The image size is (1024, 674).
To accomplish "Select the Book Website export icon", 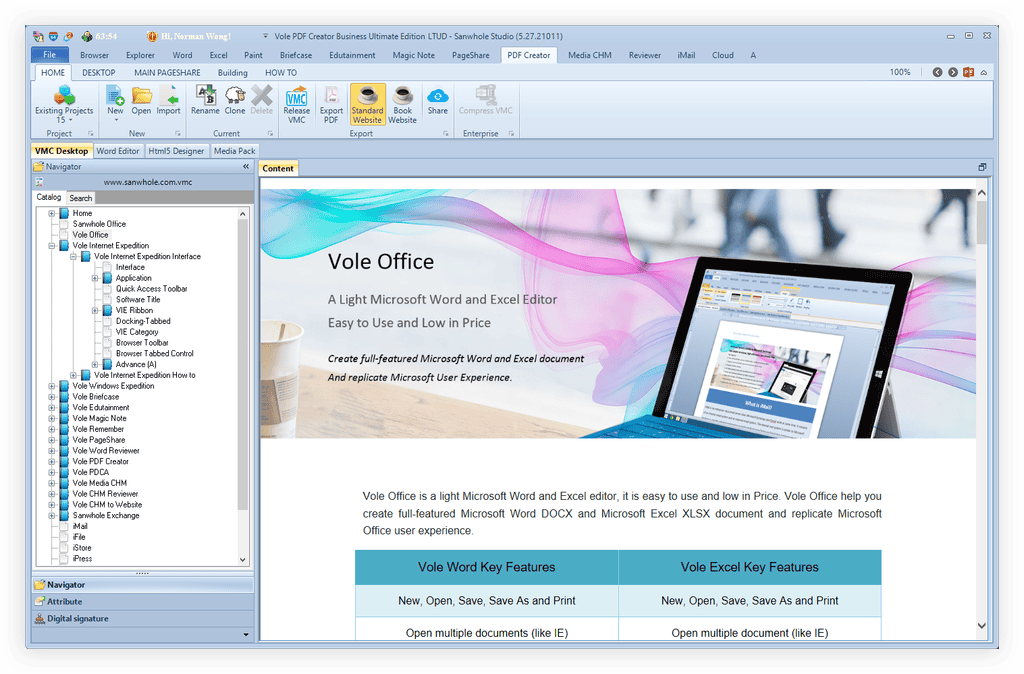I will [x=402, y=95].
